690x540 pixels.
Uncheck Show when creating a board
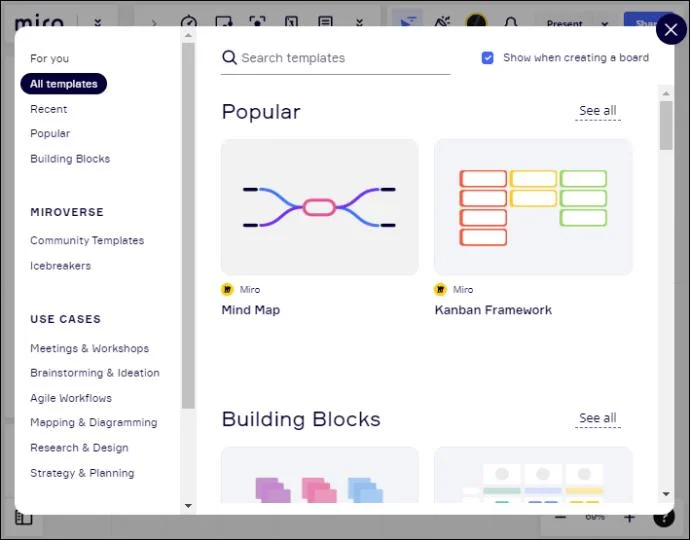click(488, 58)
